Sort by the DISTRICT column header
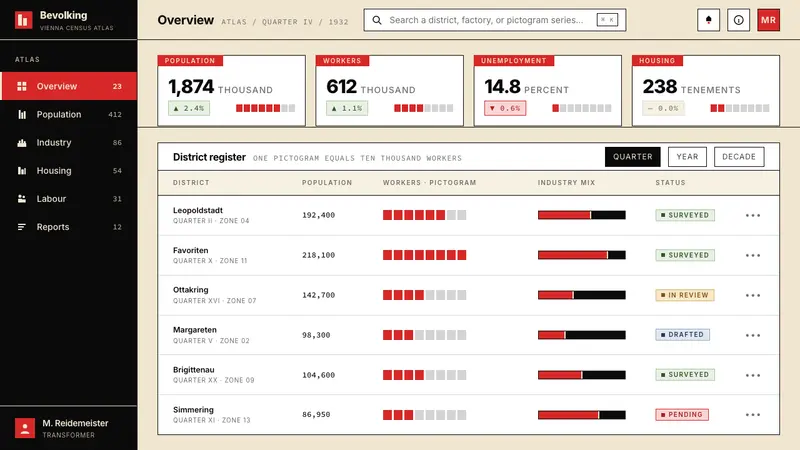The height and width of the screenshot is (450, 800). [191, 183]
